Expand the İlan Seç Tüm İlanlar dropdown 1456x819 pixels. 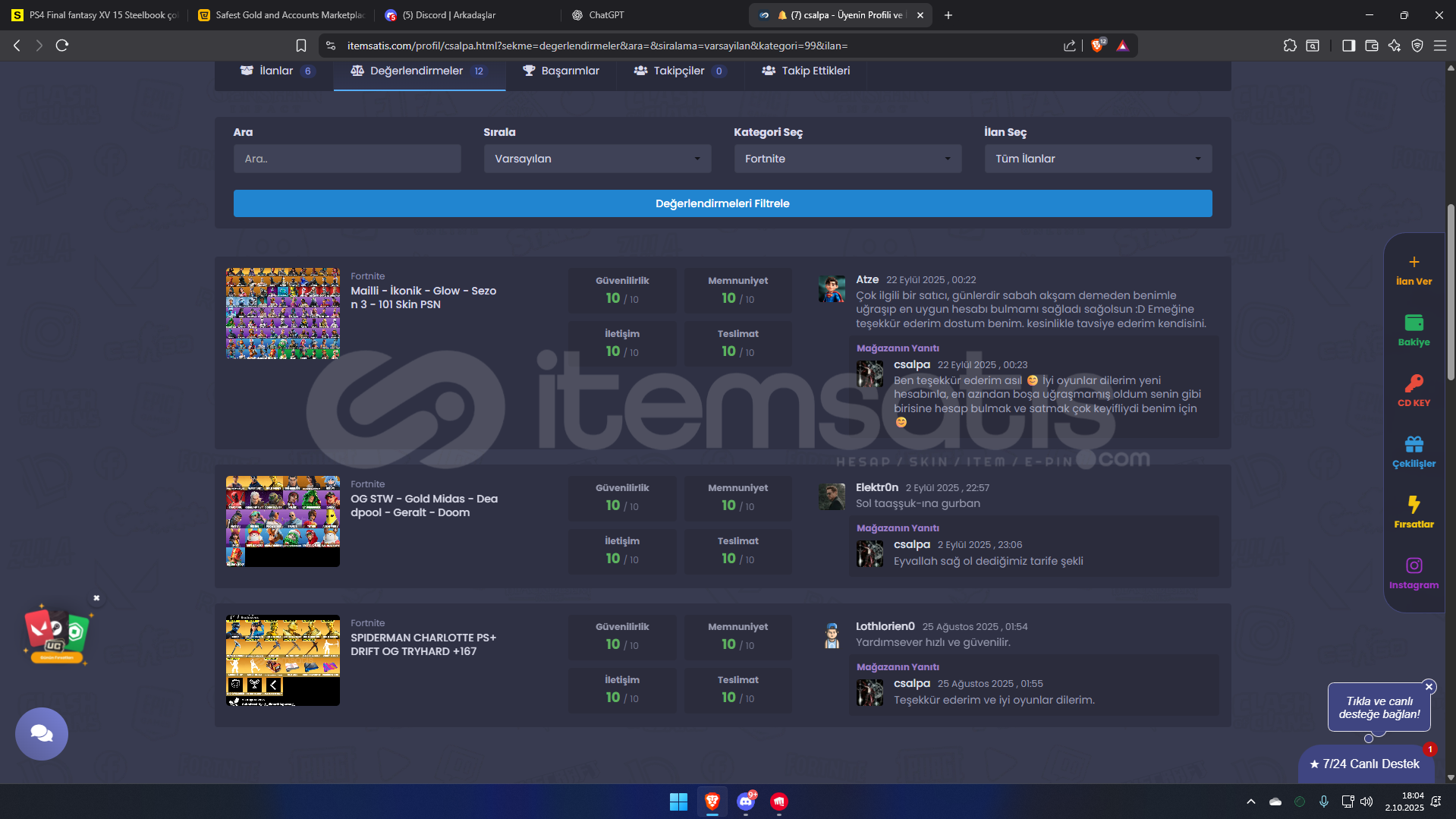(x=1098, y=159)
